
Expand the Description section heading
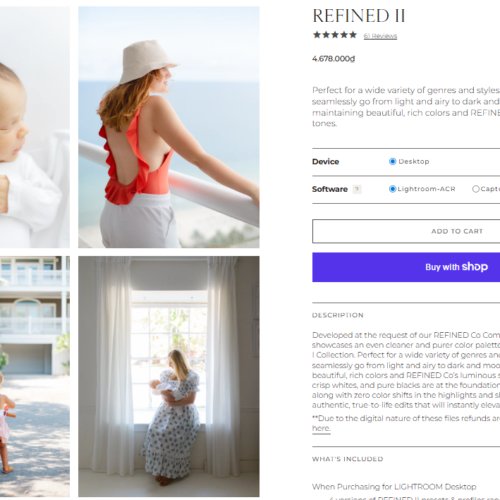(338, 315)
